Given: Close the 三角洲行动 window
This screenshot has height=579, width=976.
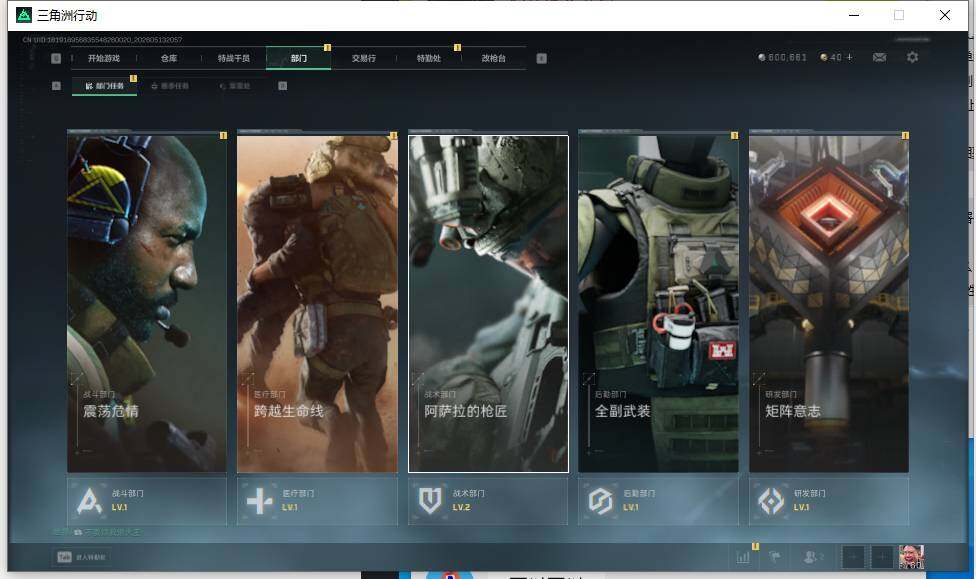Looking at the screenshot, I should 945,15.
